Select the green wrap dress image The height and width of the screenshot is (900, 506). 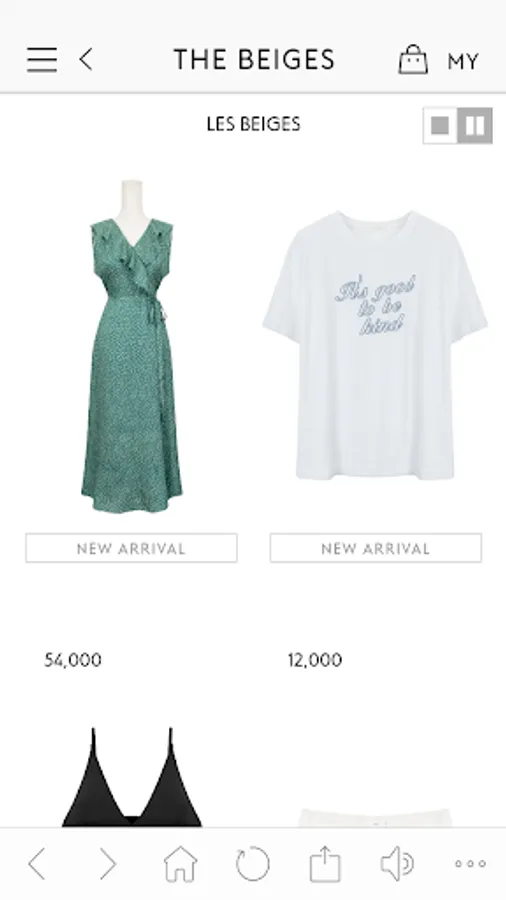click(x=131, y=347)
